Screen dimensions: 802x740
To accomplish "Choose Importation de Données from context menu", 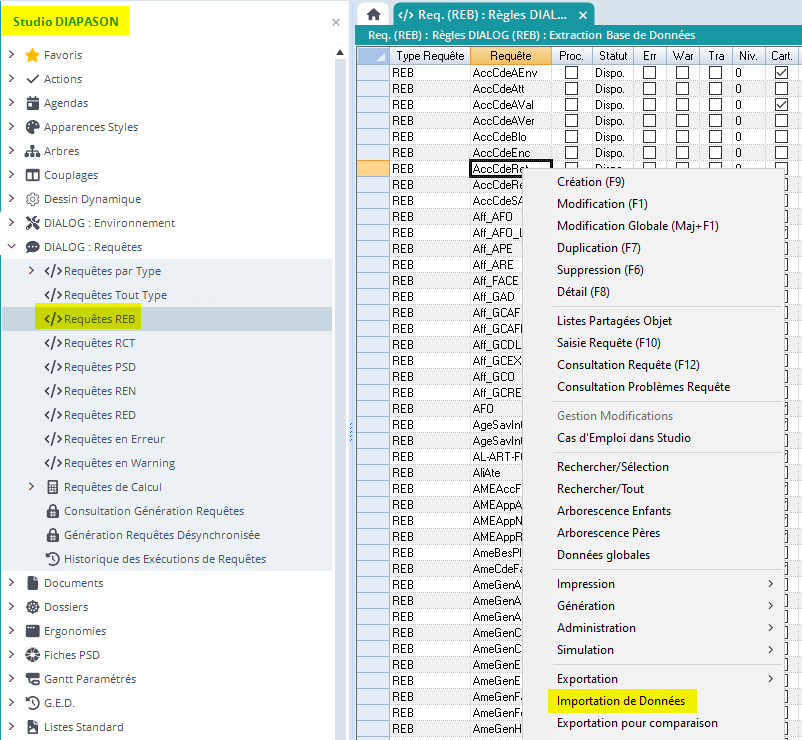I will [x=620, y=701].
